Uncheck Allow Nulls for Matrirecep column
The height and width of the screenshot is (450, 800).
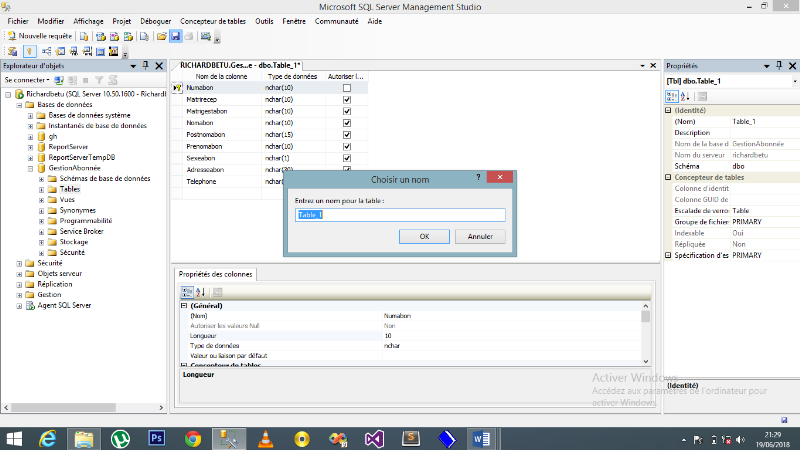click(x=347, y=99)
